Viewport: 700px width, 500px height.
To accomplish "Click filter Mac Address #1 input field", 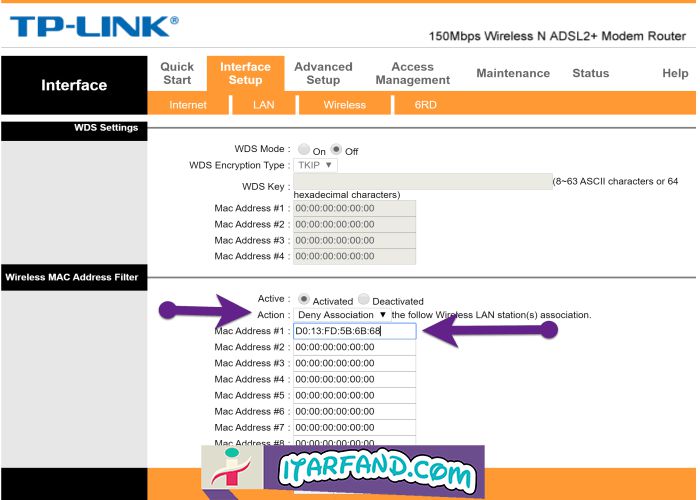I will pos(354,331).
